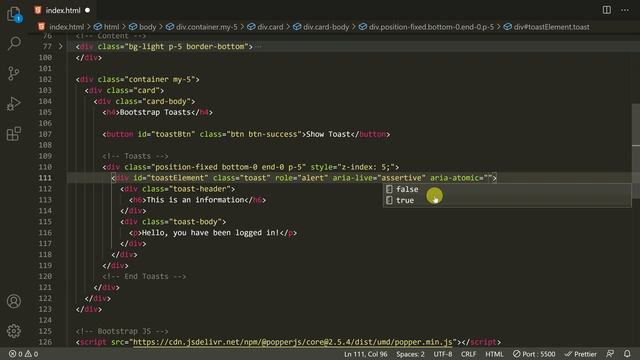Change encoding via UTF-8

coord(443,354)
